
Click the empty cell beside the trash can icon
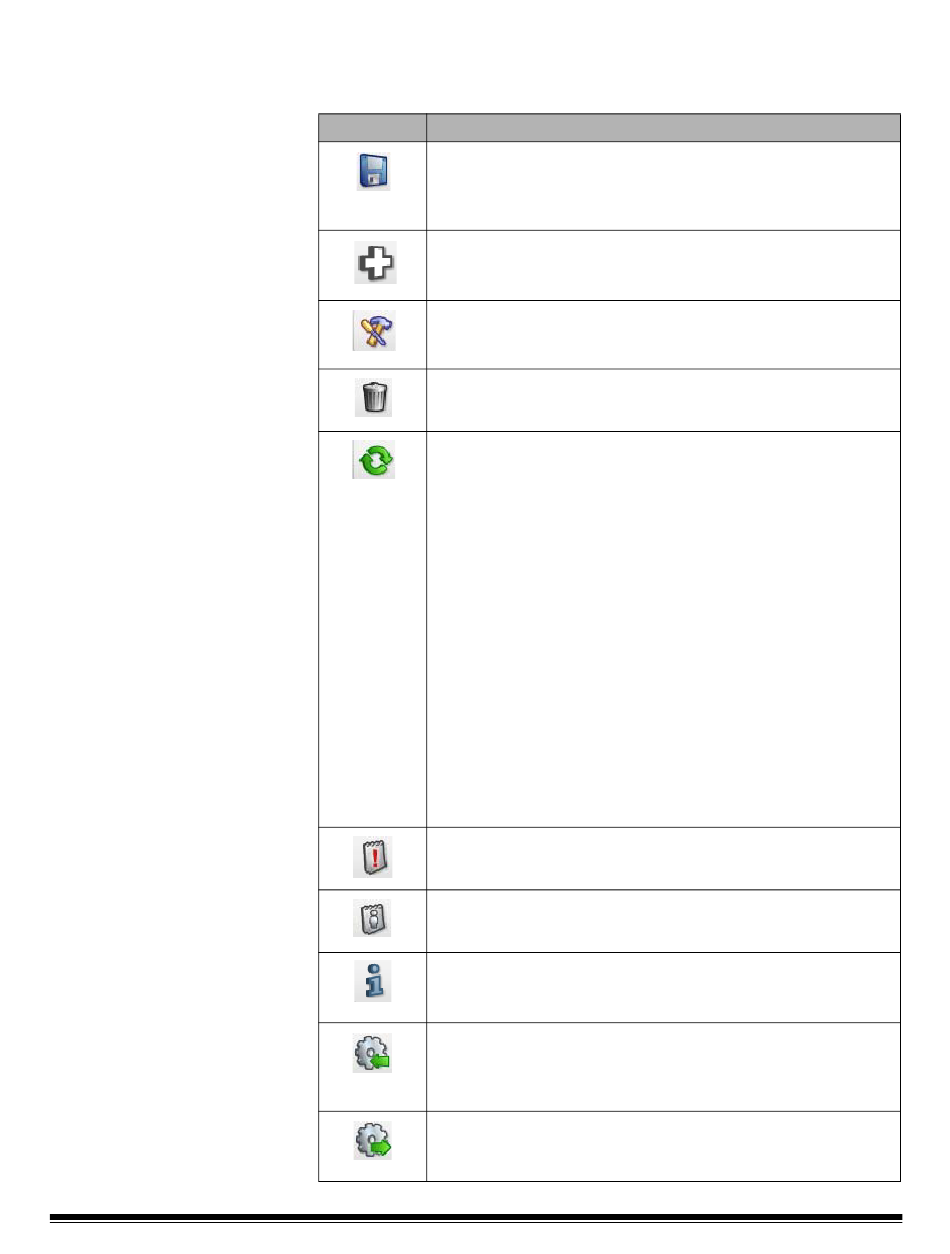(664, 400)
